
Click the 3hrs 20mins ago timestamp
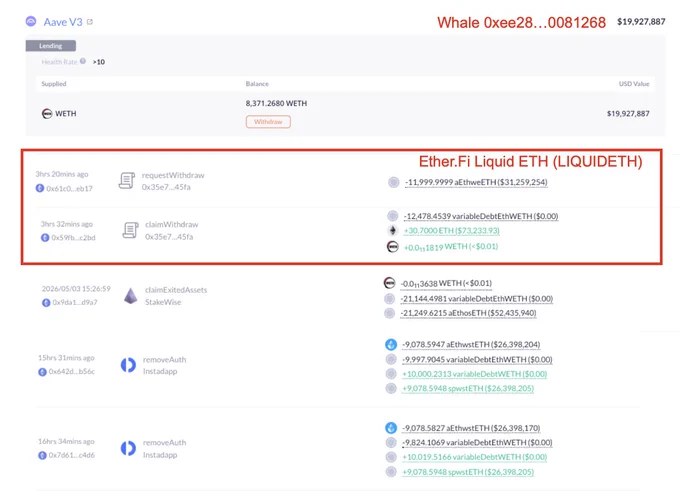[62, 174]
